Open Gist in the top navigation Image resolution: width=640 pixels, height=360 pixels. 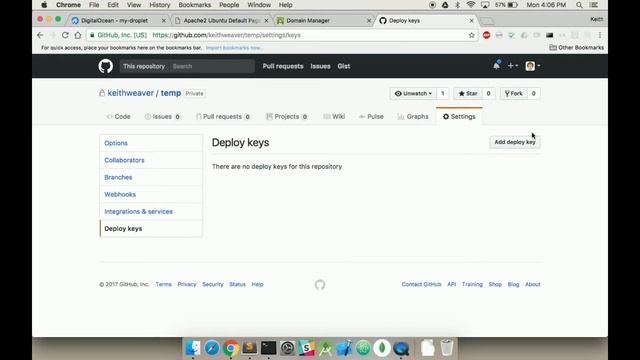pos(344,66)
